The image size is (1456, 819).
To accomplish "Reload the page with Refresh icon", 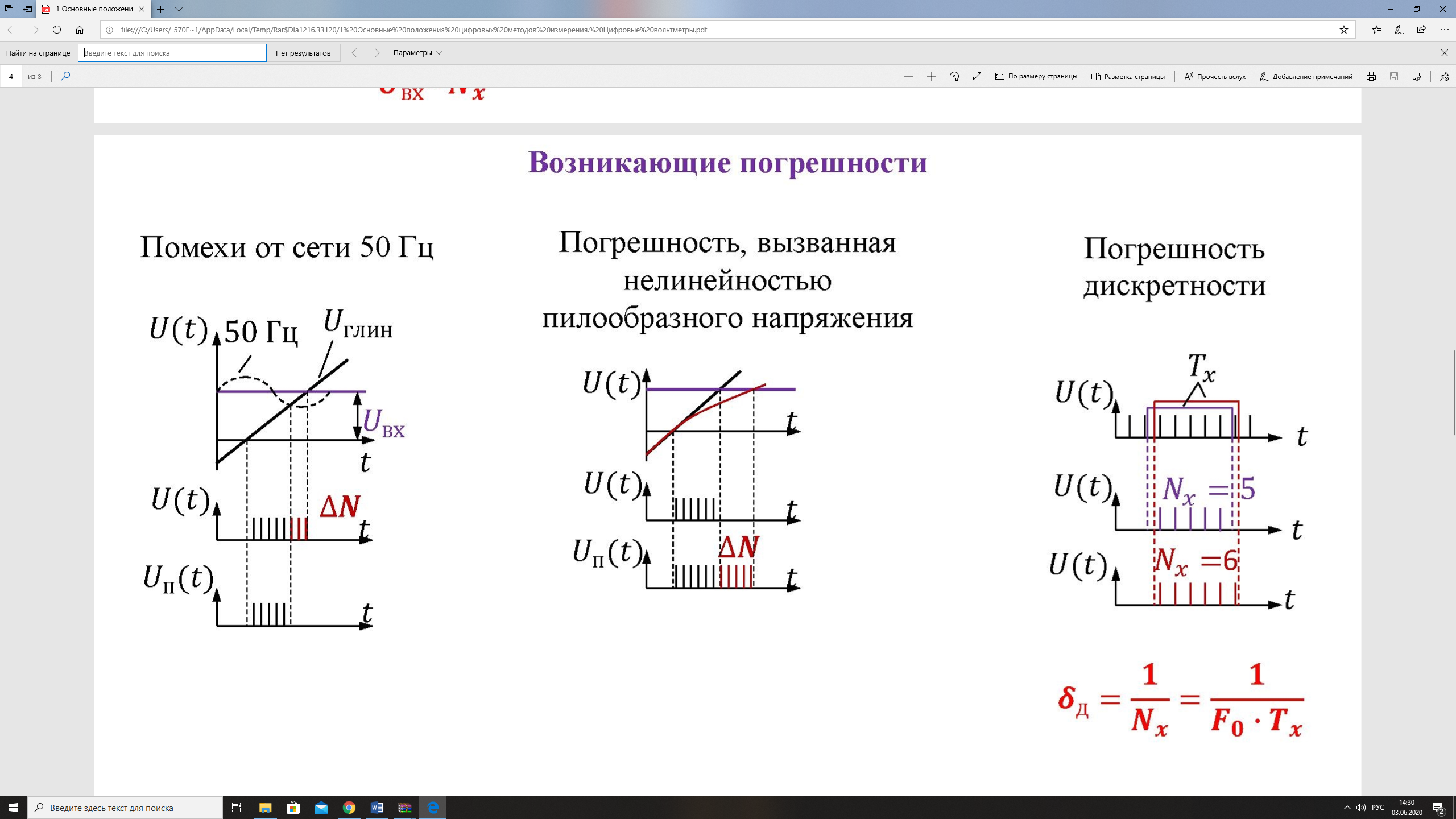I will tap(57, 30).
